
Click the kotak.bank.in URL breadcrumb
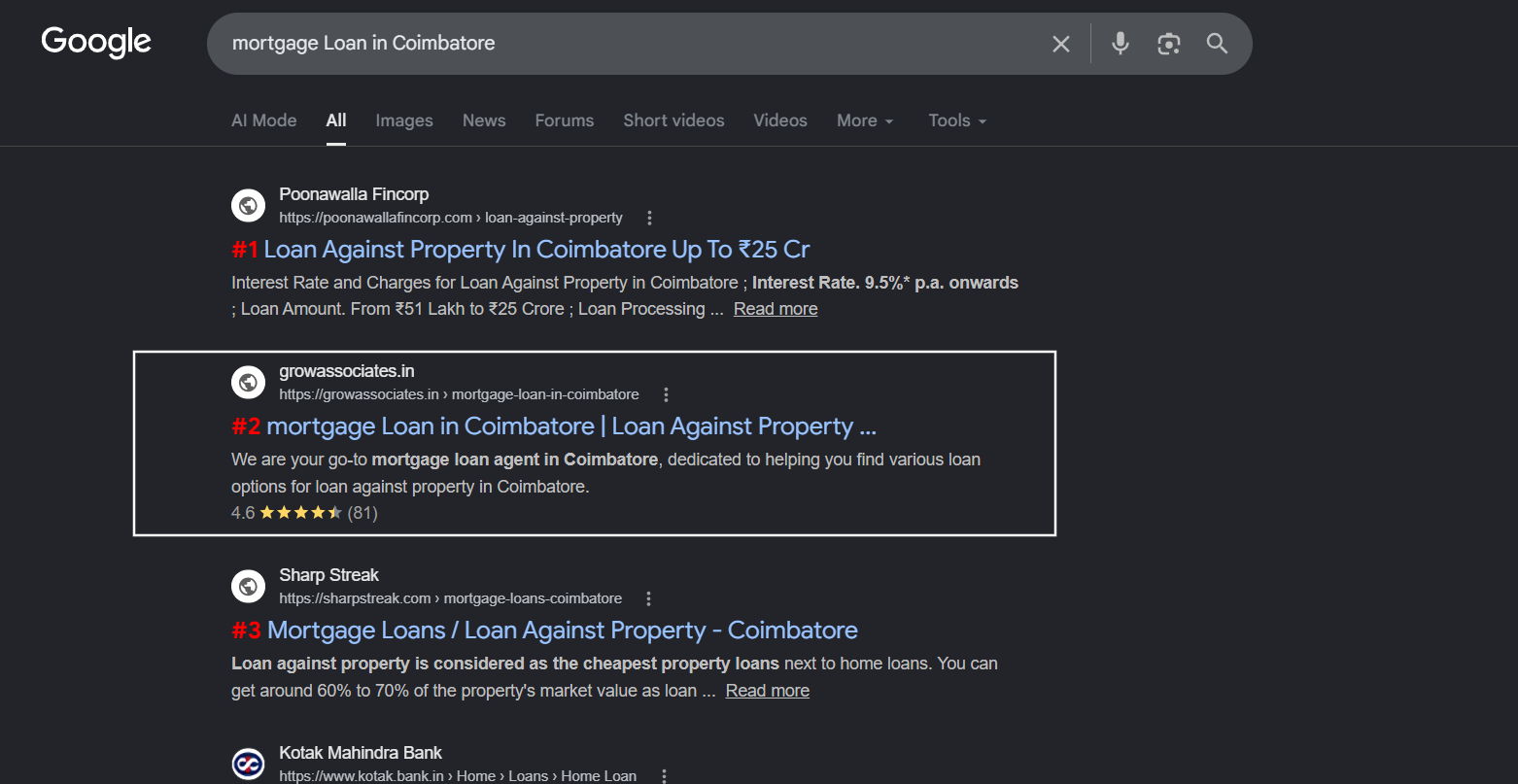pos(458,776)
